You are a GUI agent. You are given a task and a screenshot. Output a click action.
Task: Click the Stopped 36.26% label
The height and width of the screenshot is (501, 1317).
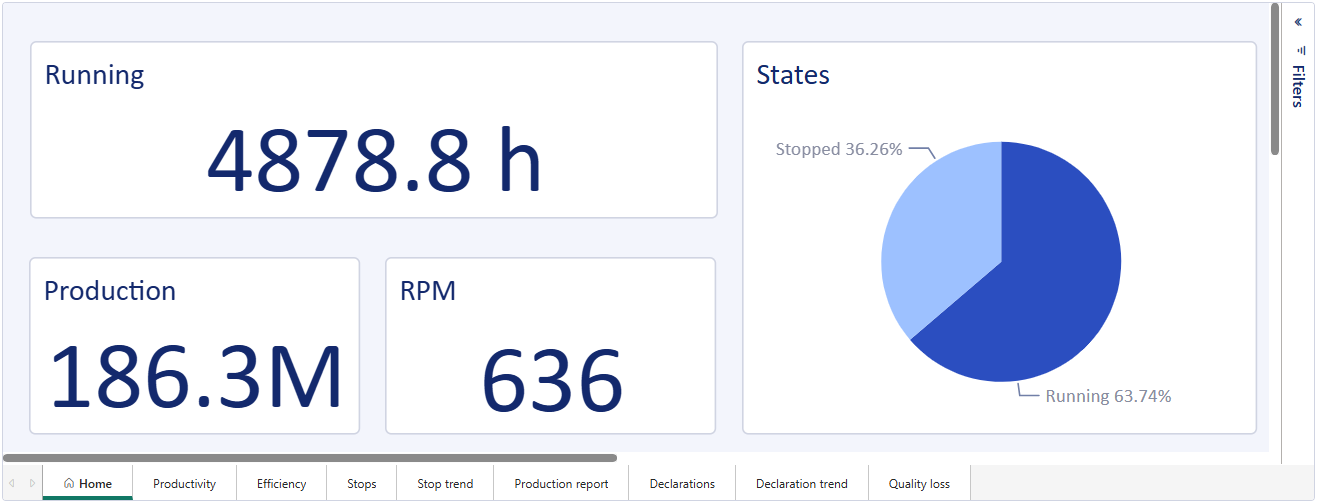(839, 149)
